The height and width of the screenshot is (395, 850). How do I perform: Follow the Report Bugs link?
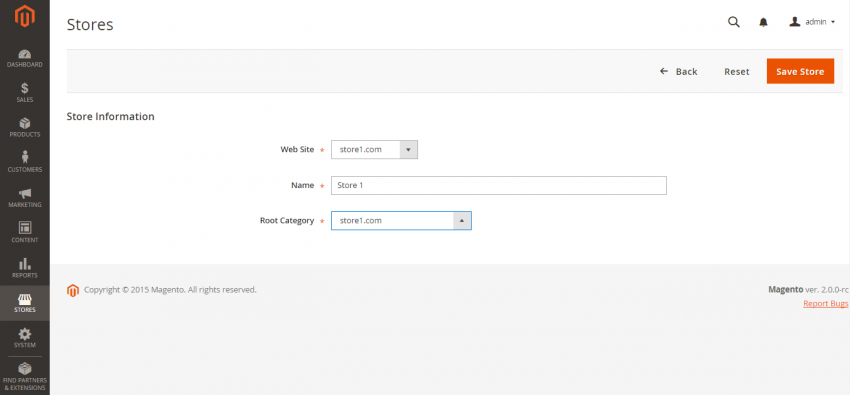pyautogui.click(x=826, y=303)
